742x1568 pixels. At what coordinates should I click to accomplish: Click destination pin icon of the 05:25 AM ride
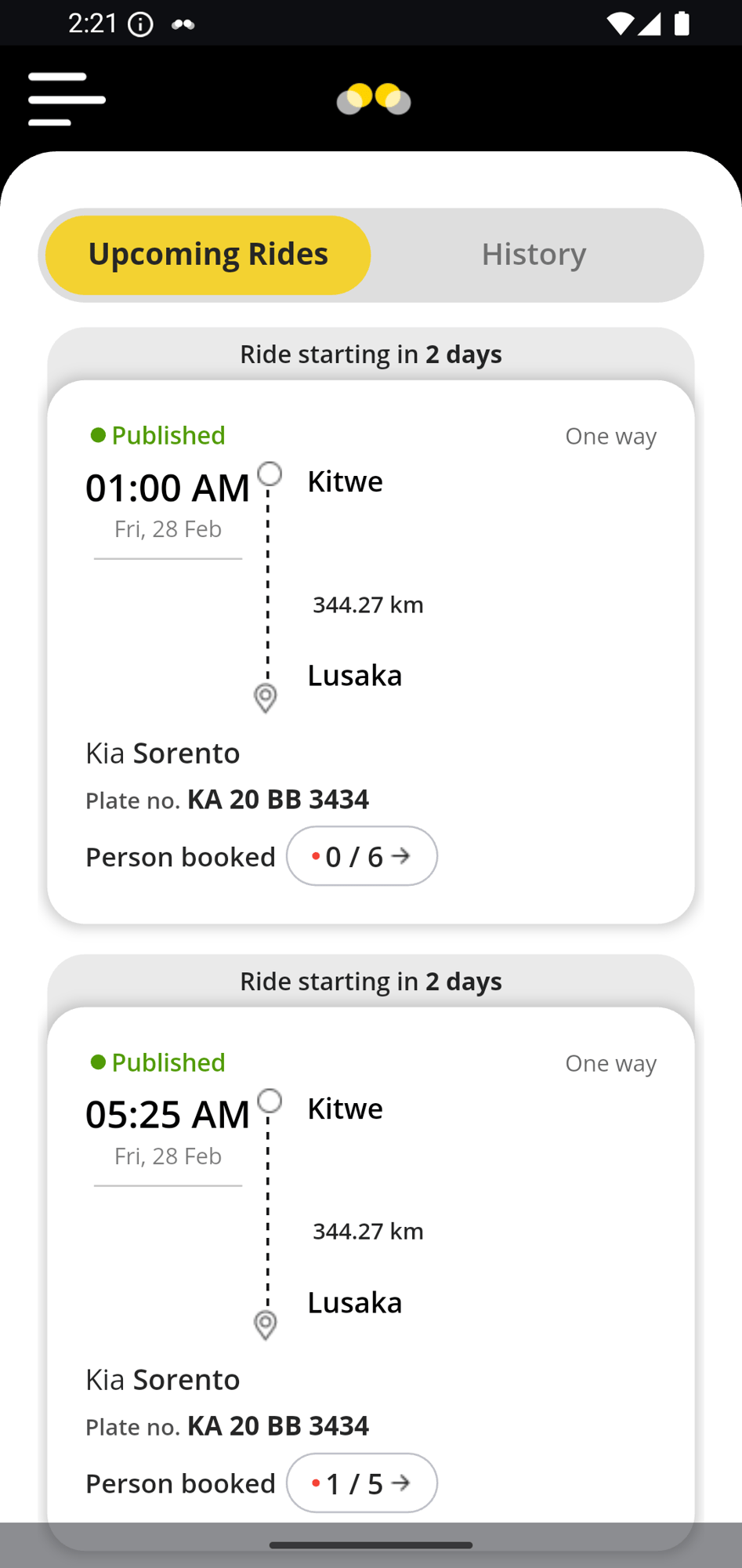click(x=266, y=1324)
